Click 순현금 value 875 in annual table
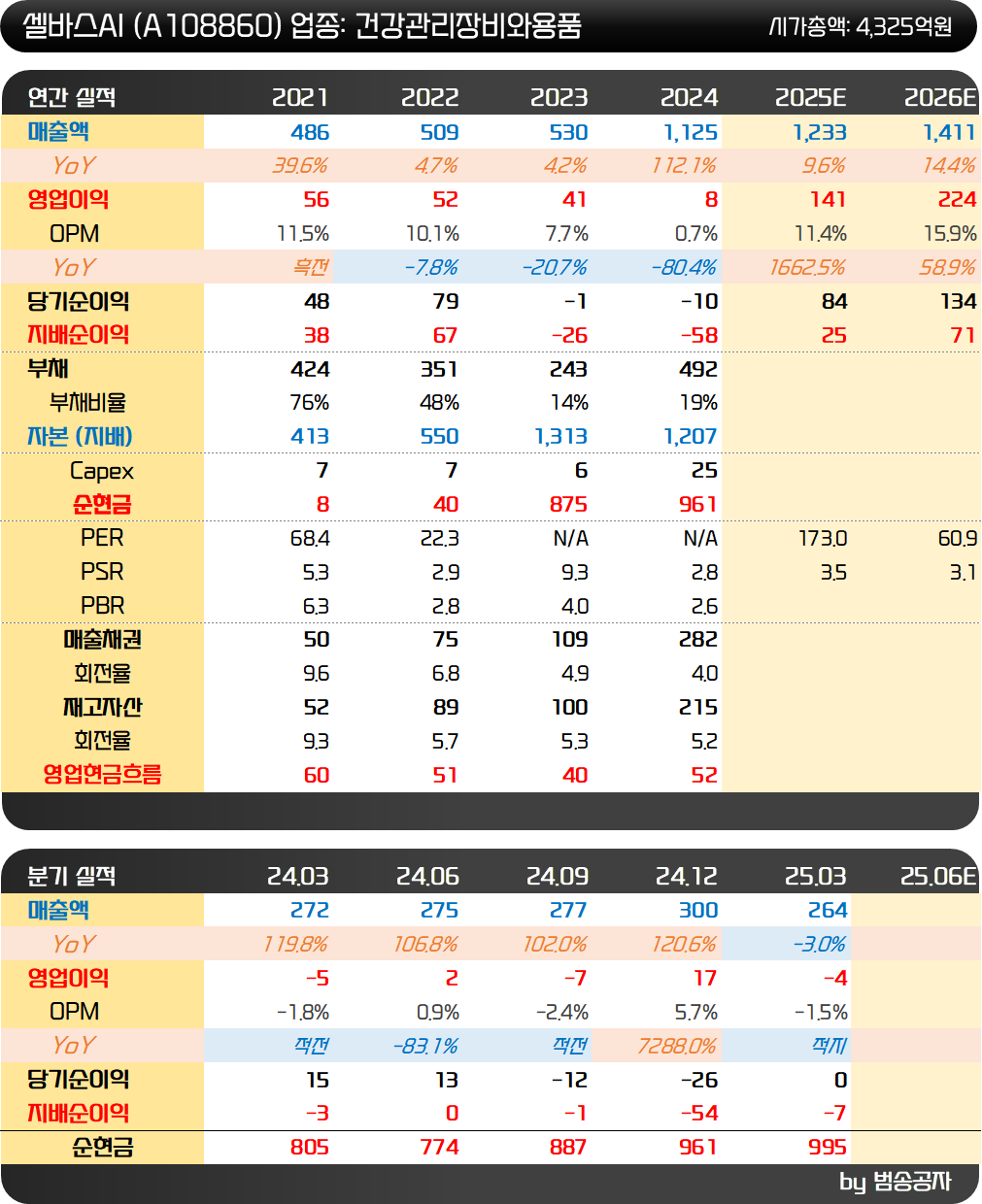The image size is (982, 1204). point(568,504)
